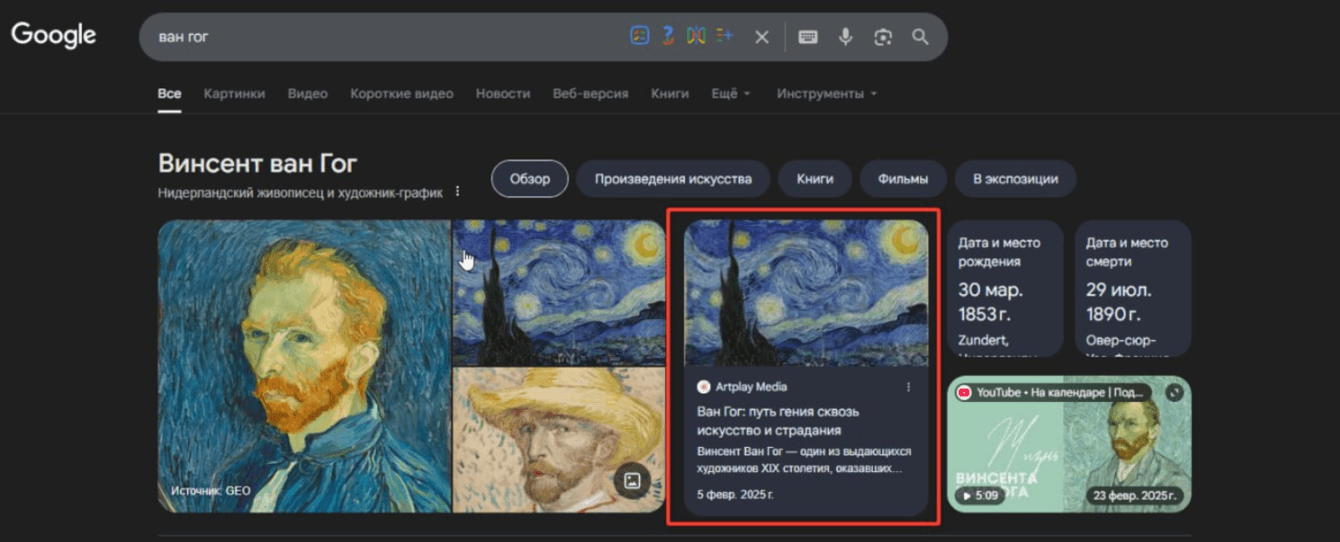Open the Starry Night thumbnail in Artplay Media card

pos(806,293)
